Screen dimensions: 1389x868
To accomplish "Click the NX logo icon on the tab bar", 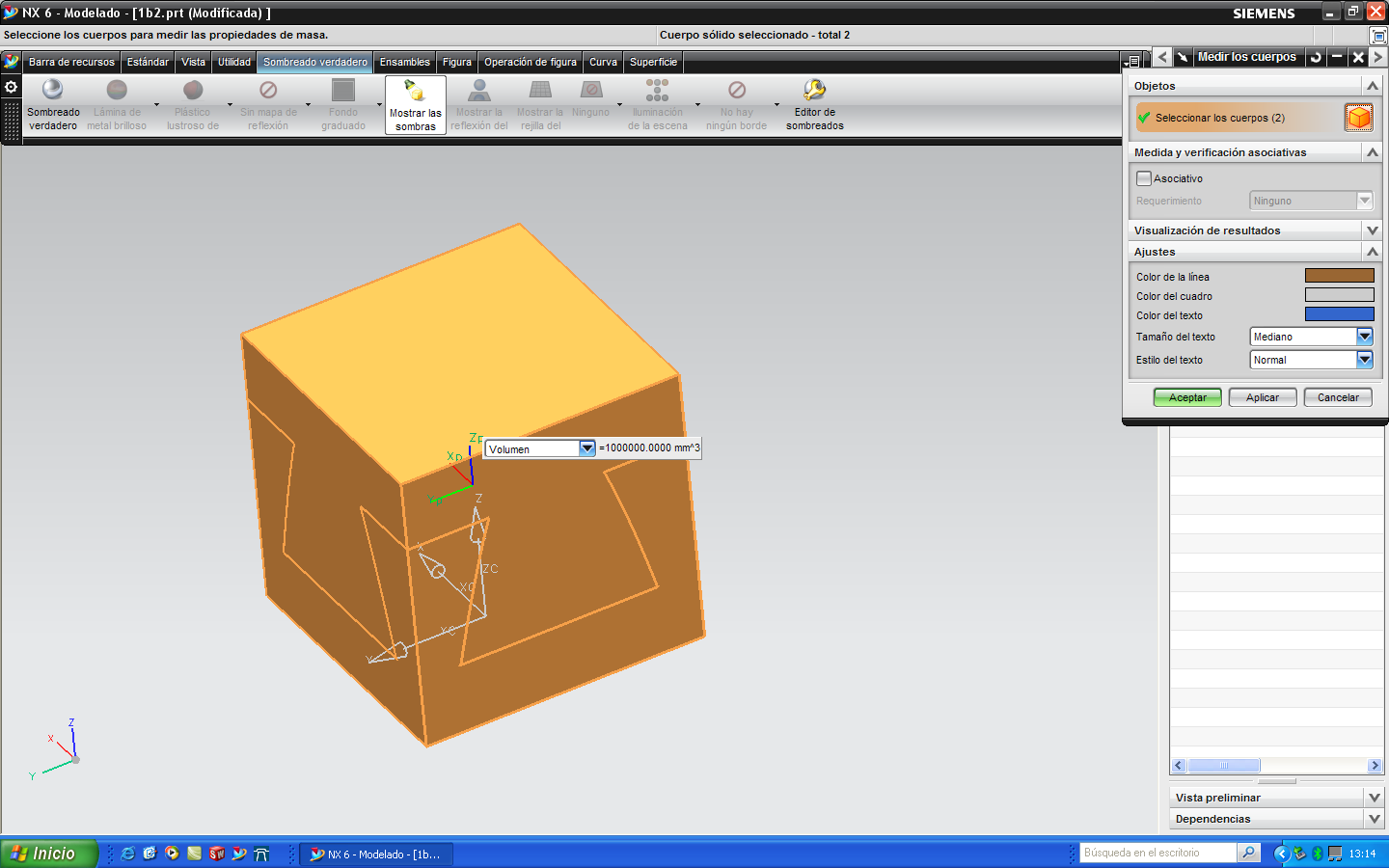I will [x=12, y=62].
